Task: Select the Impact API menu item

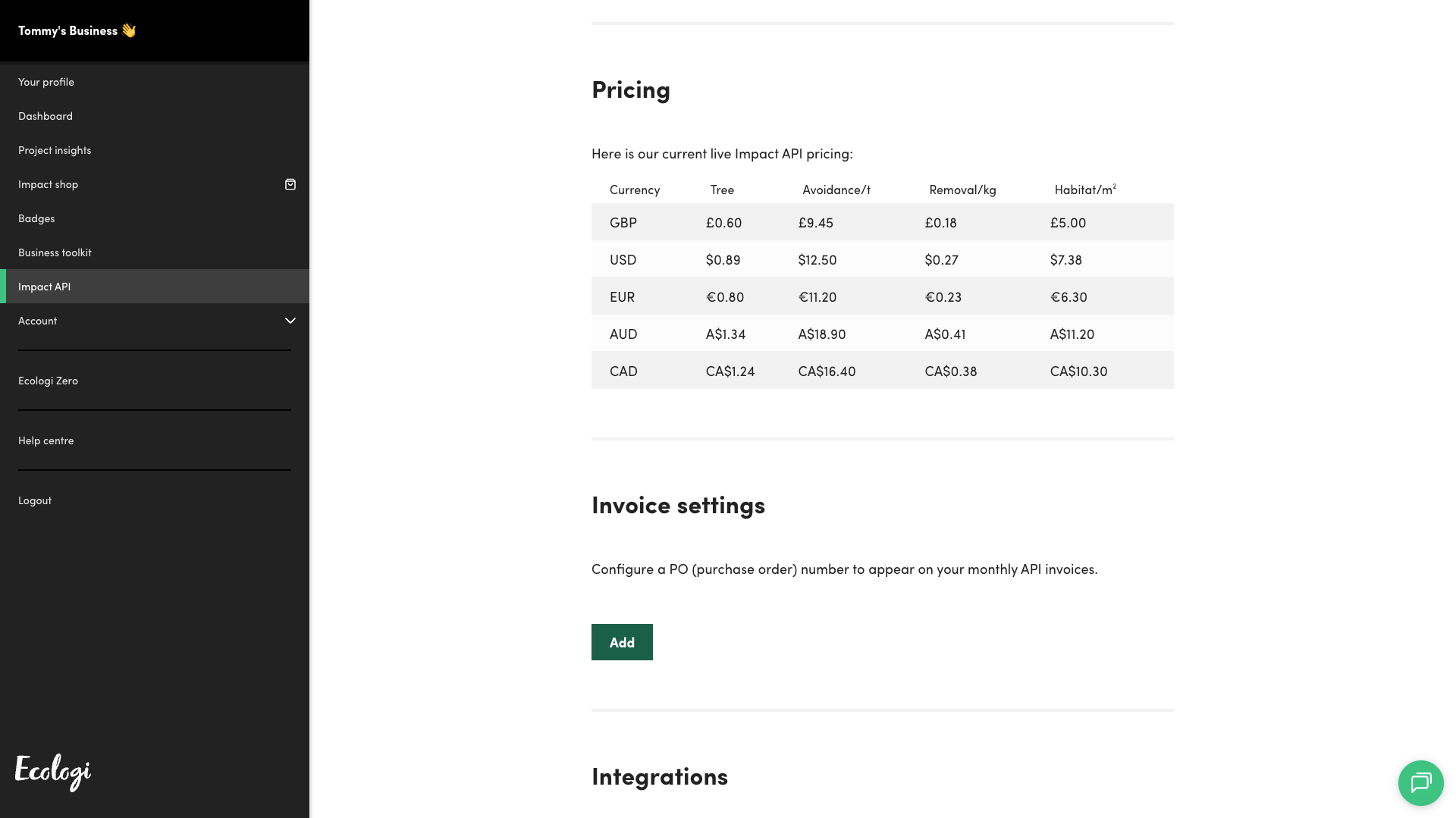Action: (45, 287)
